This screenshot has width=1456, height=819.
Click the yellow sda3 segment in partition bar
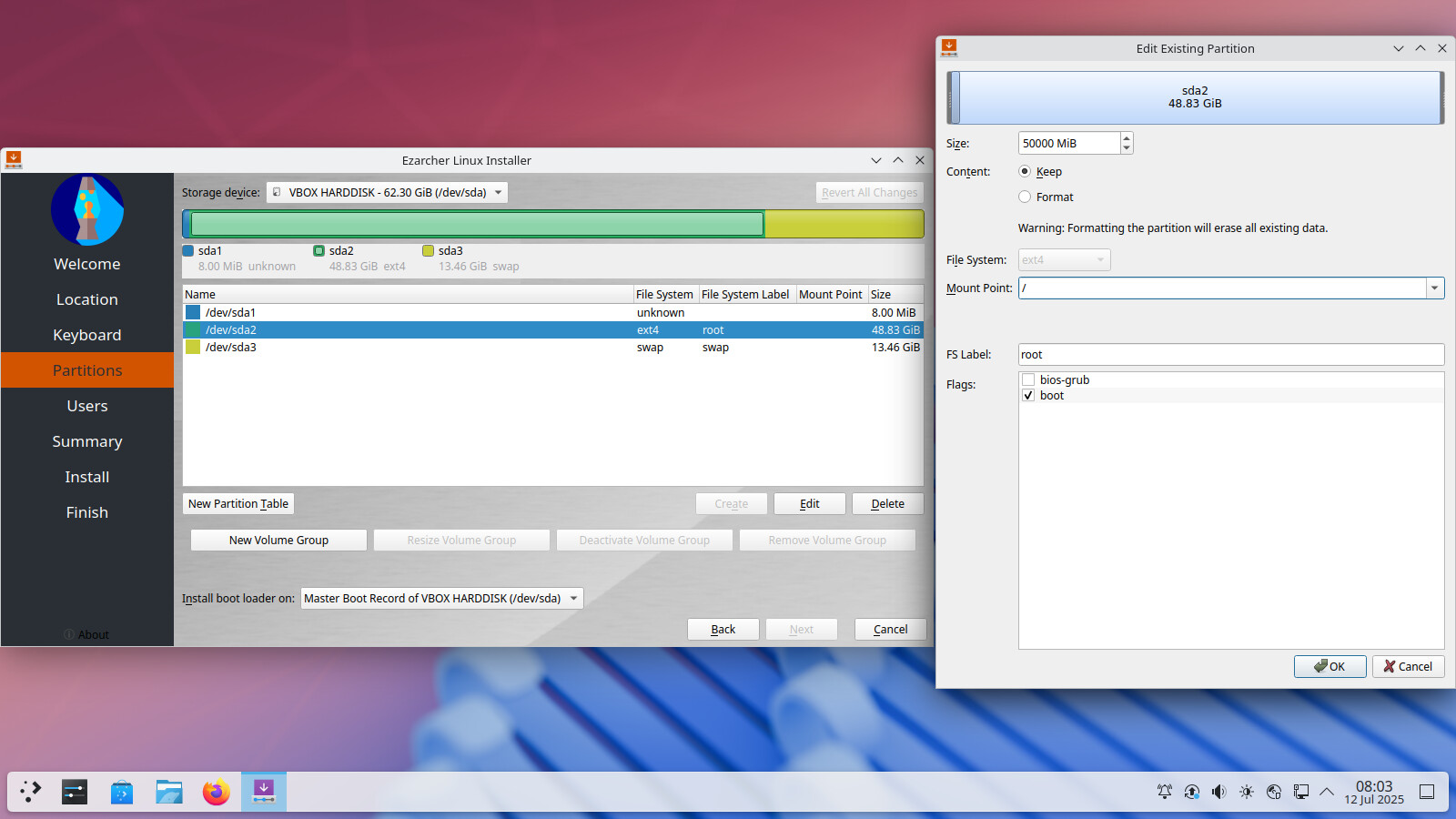click(844, 224)
